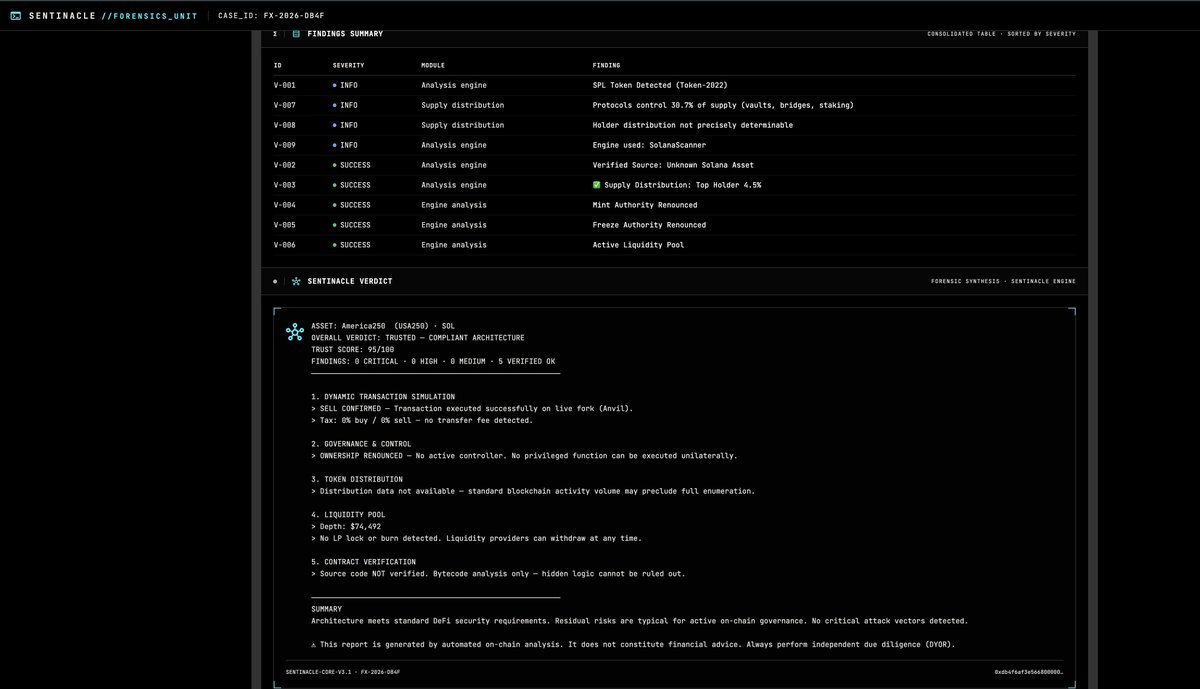Click the sigma symbol before Findings Summary

point(275,34)
